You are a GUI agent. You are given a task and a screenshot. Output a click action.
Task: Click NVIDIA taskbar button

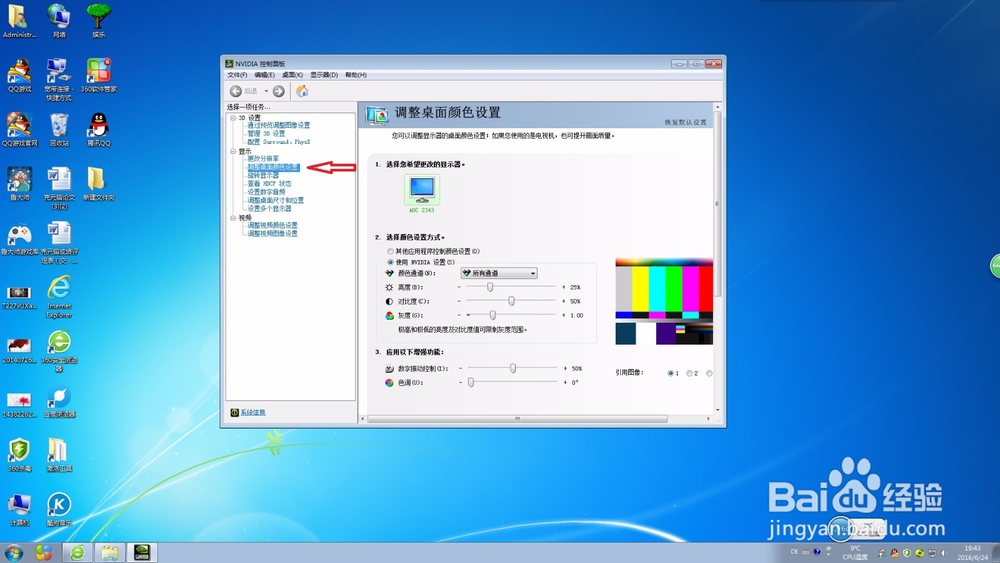coord(142,552)
